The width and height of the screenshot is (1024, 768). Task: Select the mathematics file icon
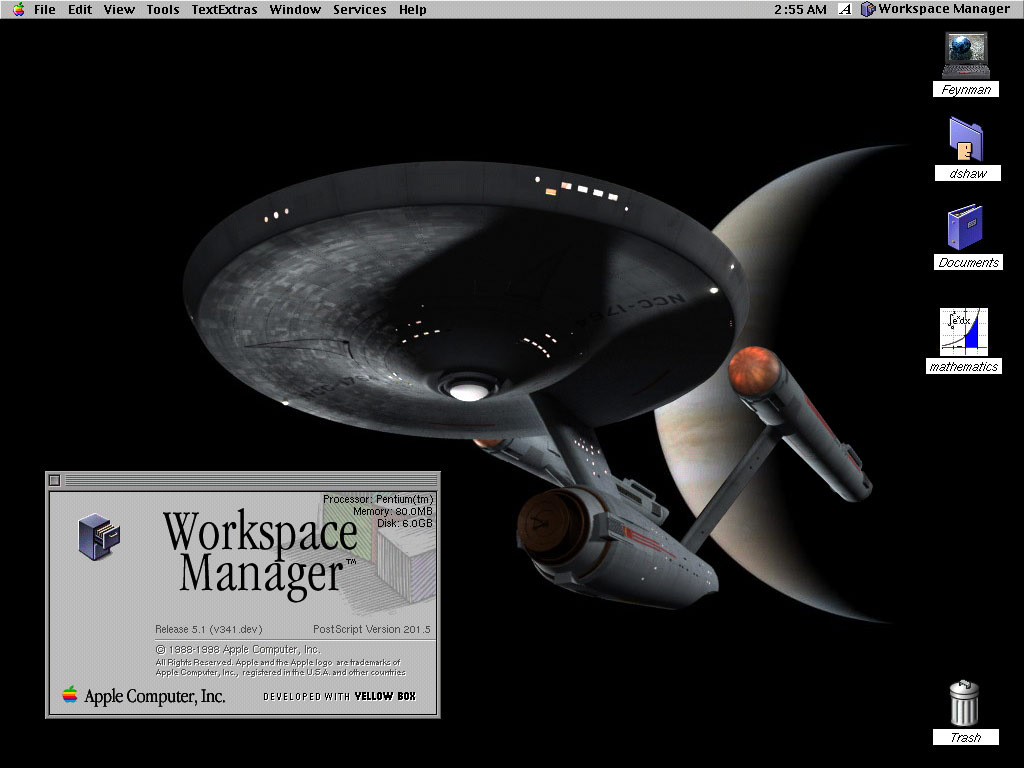tap(964, 332)
